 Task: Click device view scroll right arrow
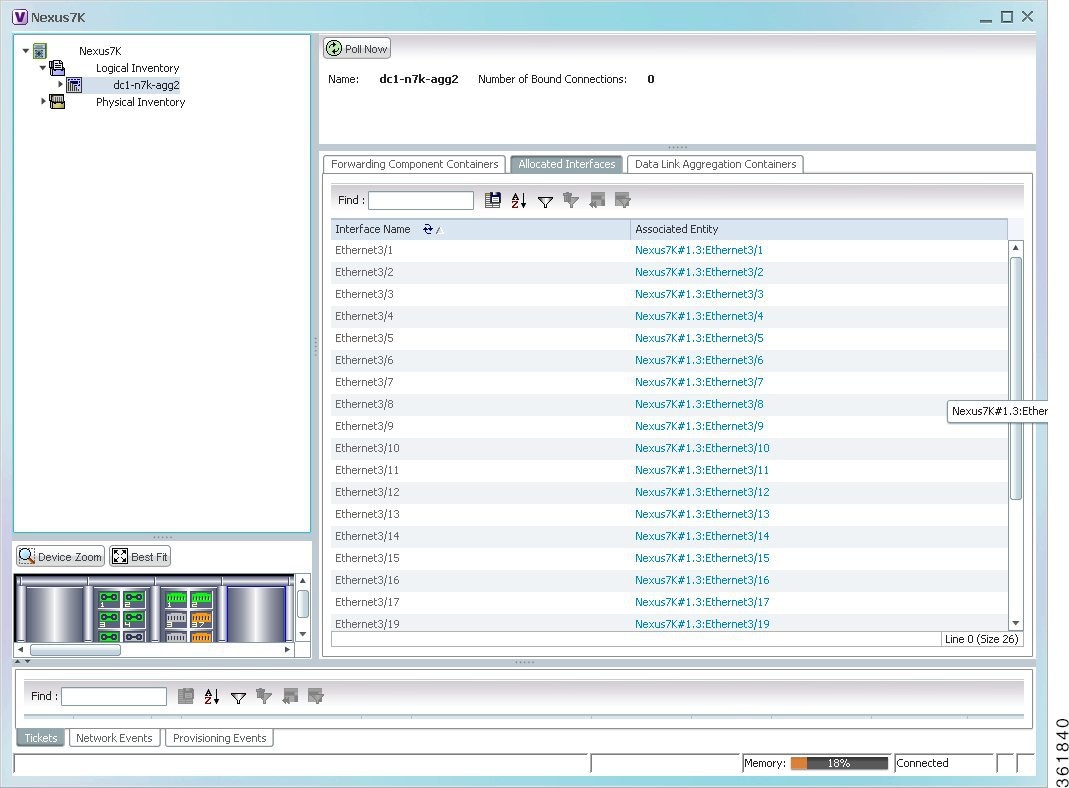coord(287,650)
